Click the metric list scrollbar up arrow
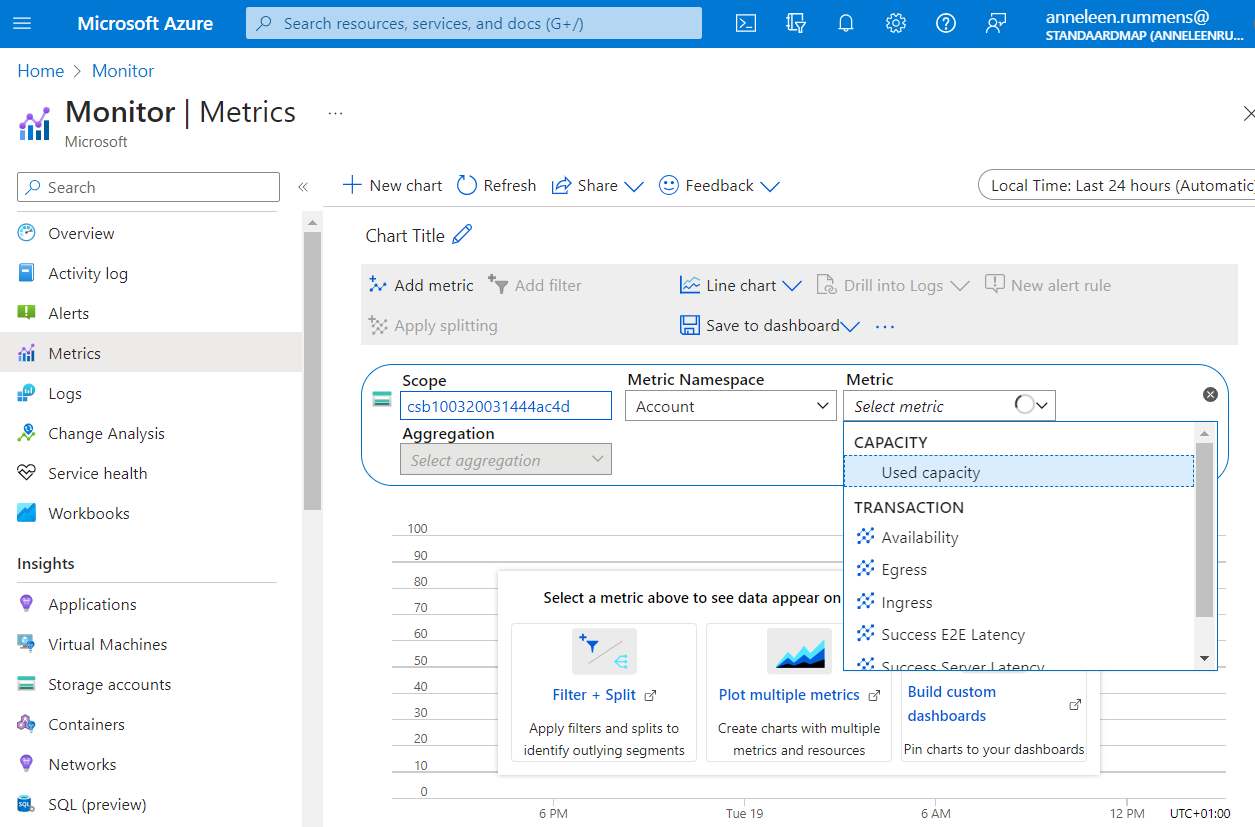 (1205, 433)
